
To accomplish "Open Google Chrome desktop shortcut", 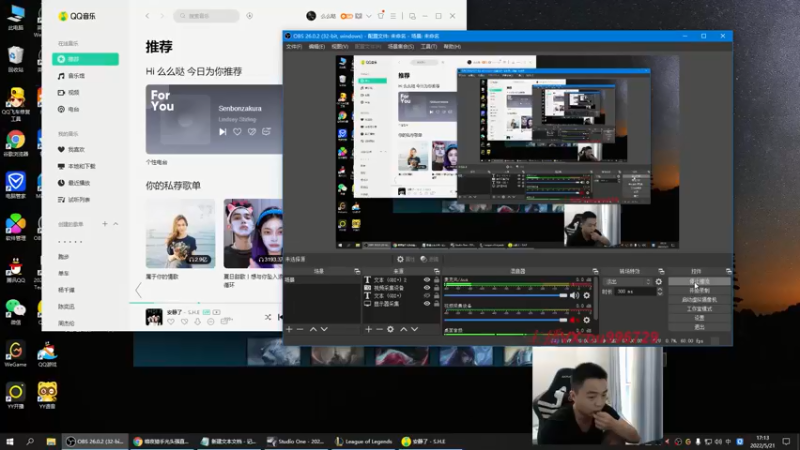I will click(15, 143).
